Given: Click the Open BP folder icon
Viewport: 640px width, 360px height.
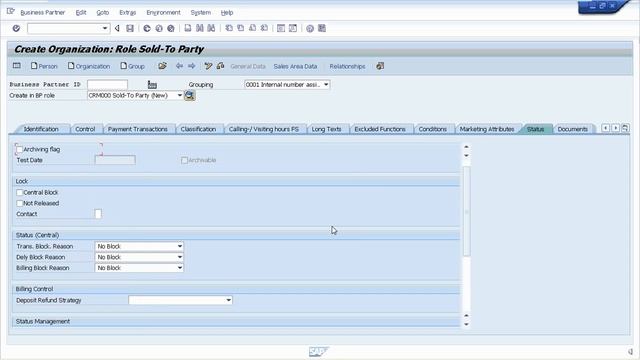Looking at the screenshot, I should click(162, 66).
